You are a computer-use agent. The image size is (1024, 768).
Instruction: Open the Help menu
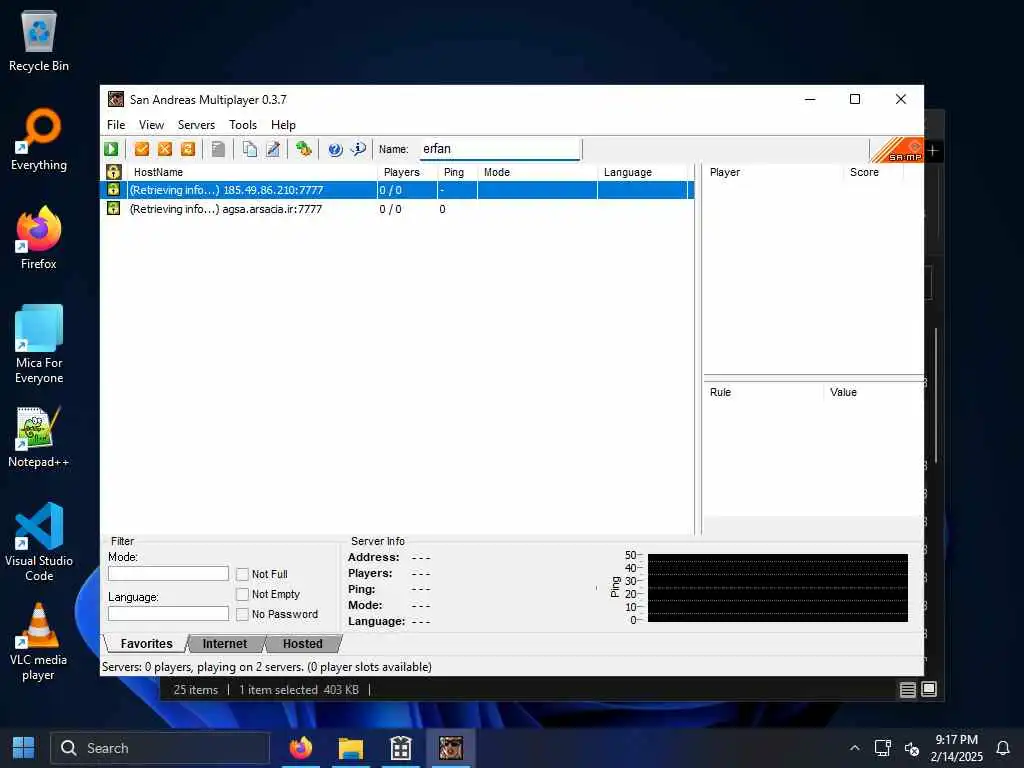[283, 125]
